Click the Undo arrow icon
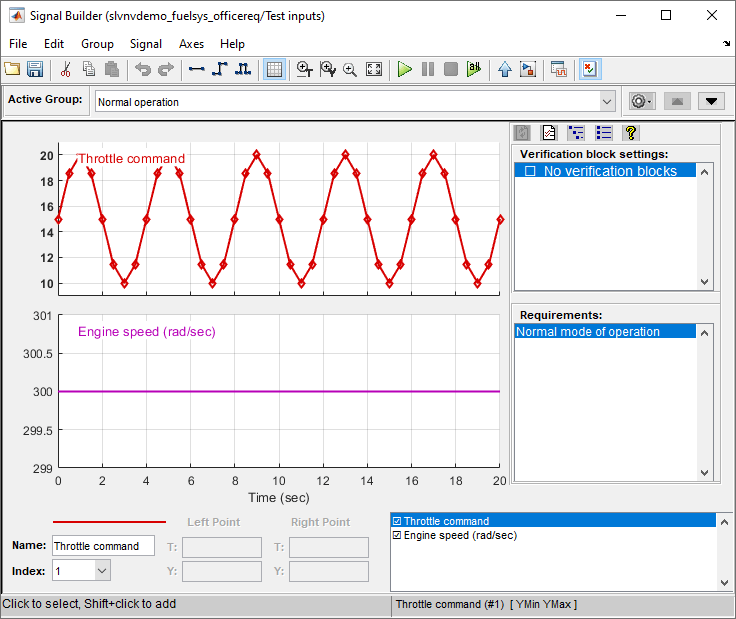This screenshot has width=736, height=619. [x=143, y=69]
